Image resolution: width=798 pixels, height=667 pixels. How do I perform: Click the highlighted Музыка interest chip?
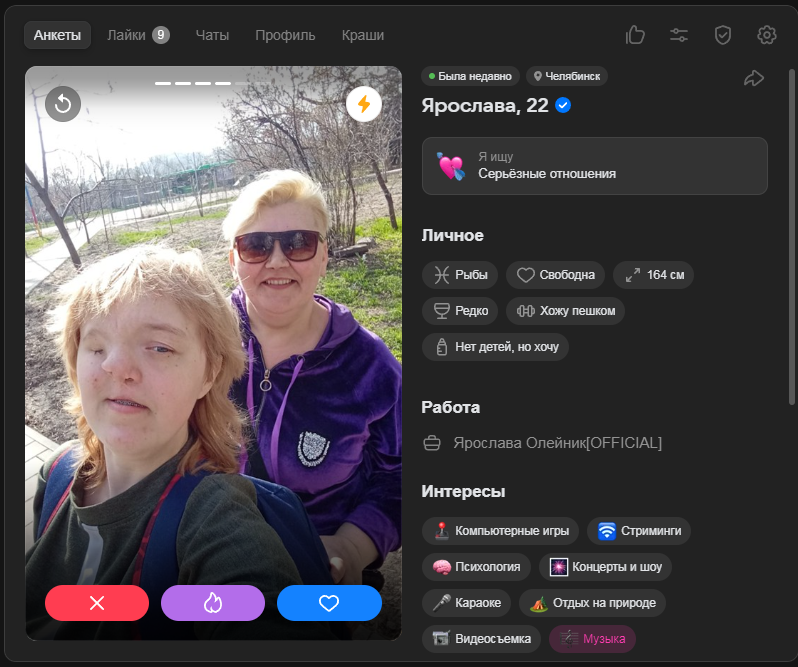tap(592, 639)
